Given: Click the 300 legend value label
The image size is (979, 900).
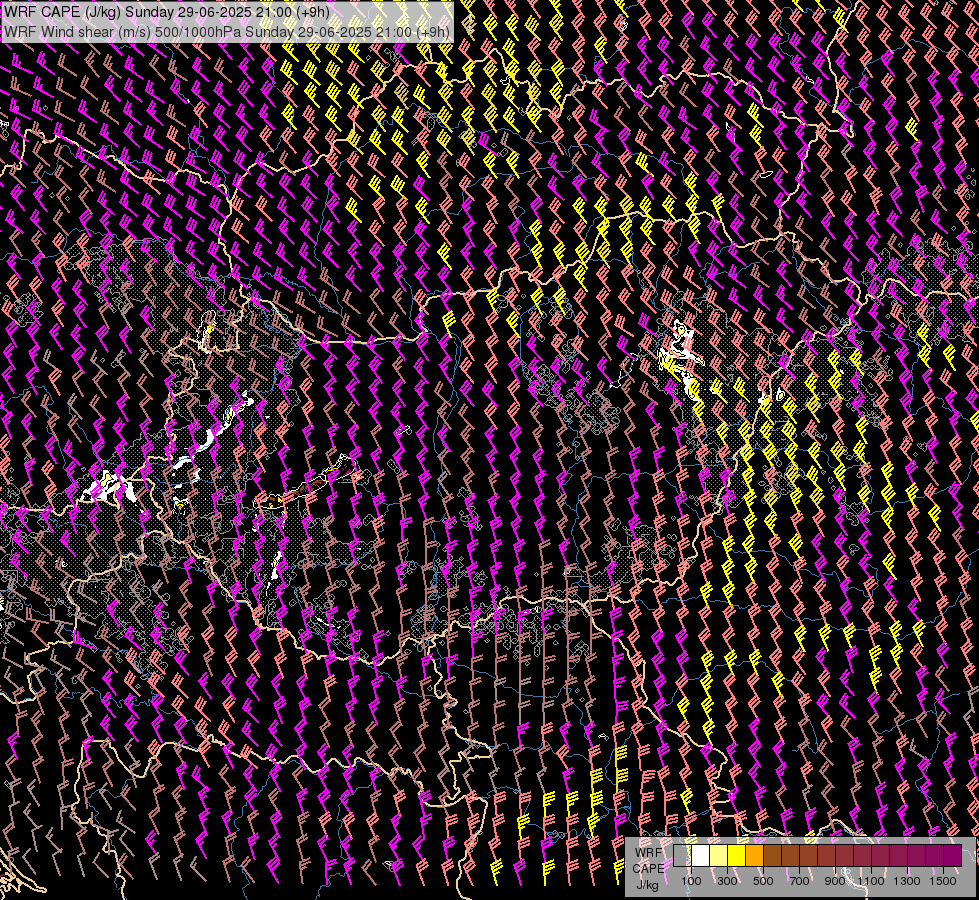Looking at the screenshot, I should pos(727,881).
